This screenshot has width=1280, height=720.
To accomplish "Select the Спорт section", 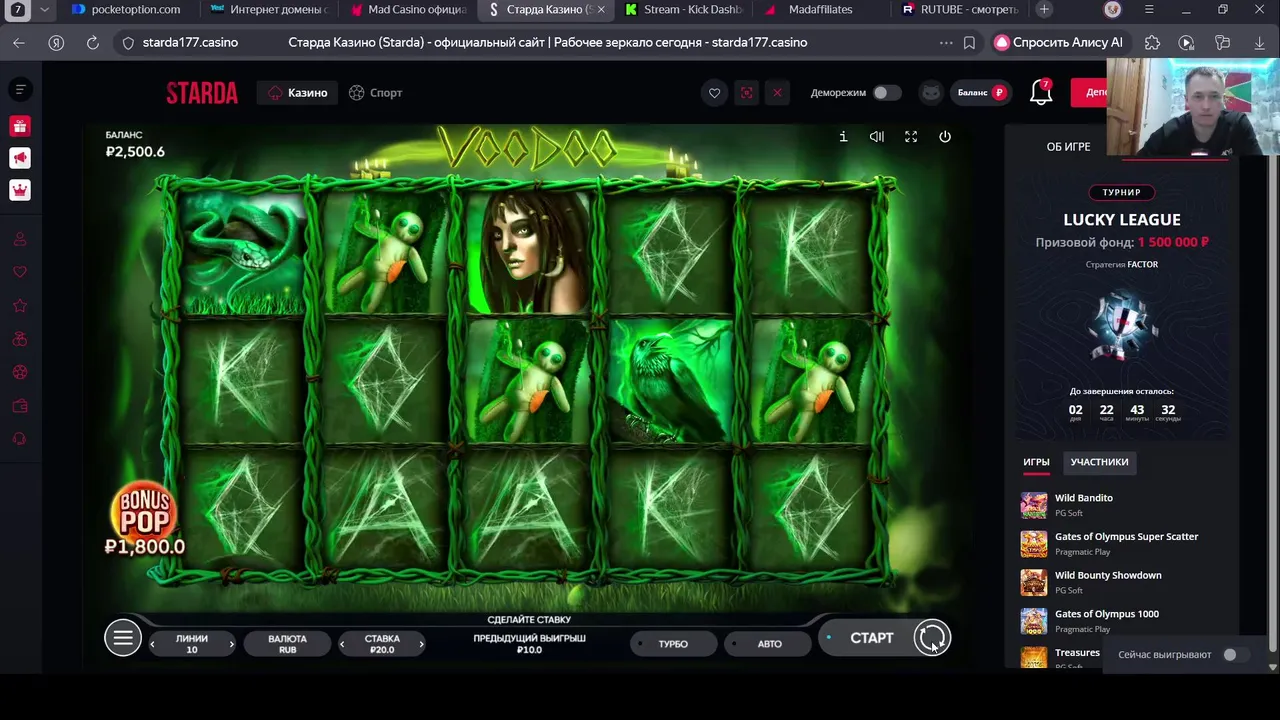I will (x=375, y=93).
